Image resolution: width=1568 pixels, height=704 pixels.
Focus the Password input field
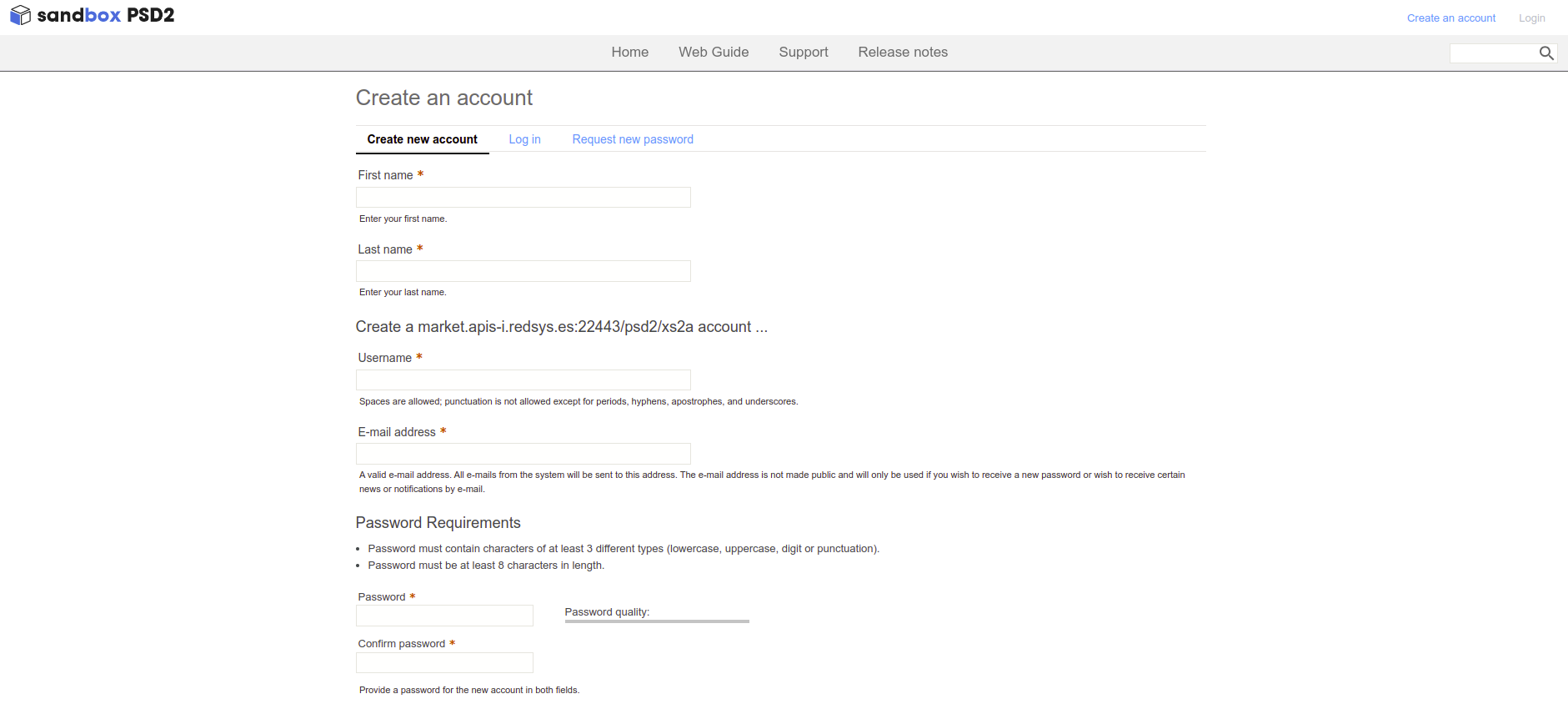(444, 616)
